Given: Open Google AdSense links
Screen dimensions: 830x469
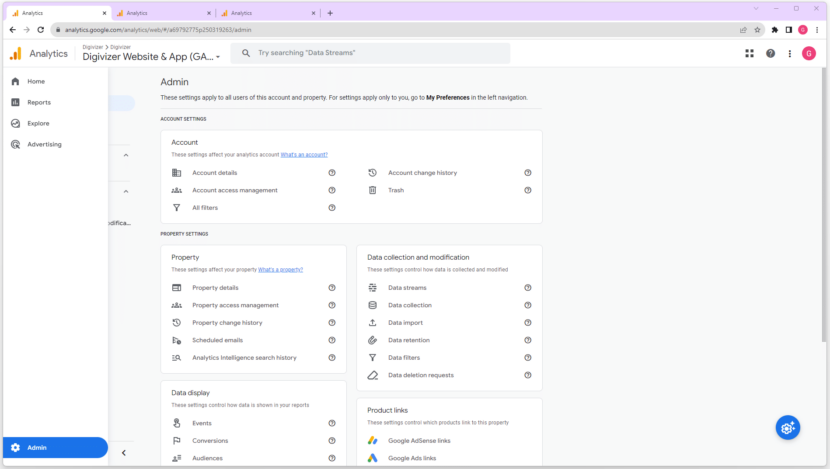Looking at the screenshot, I should click(419, 440).
